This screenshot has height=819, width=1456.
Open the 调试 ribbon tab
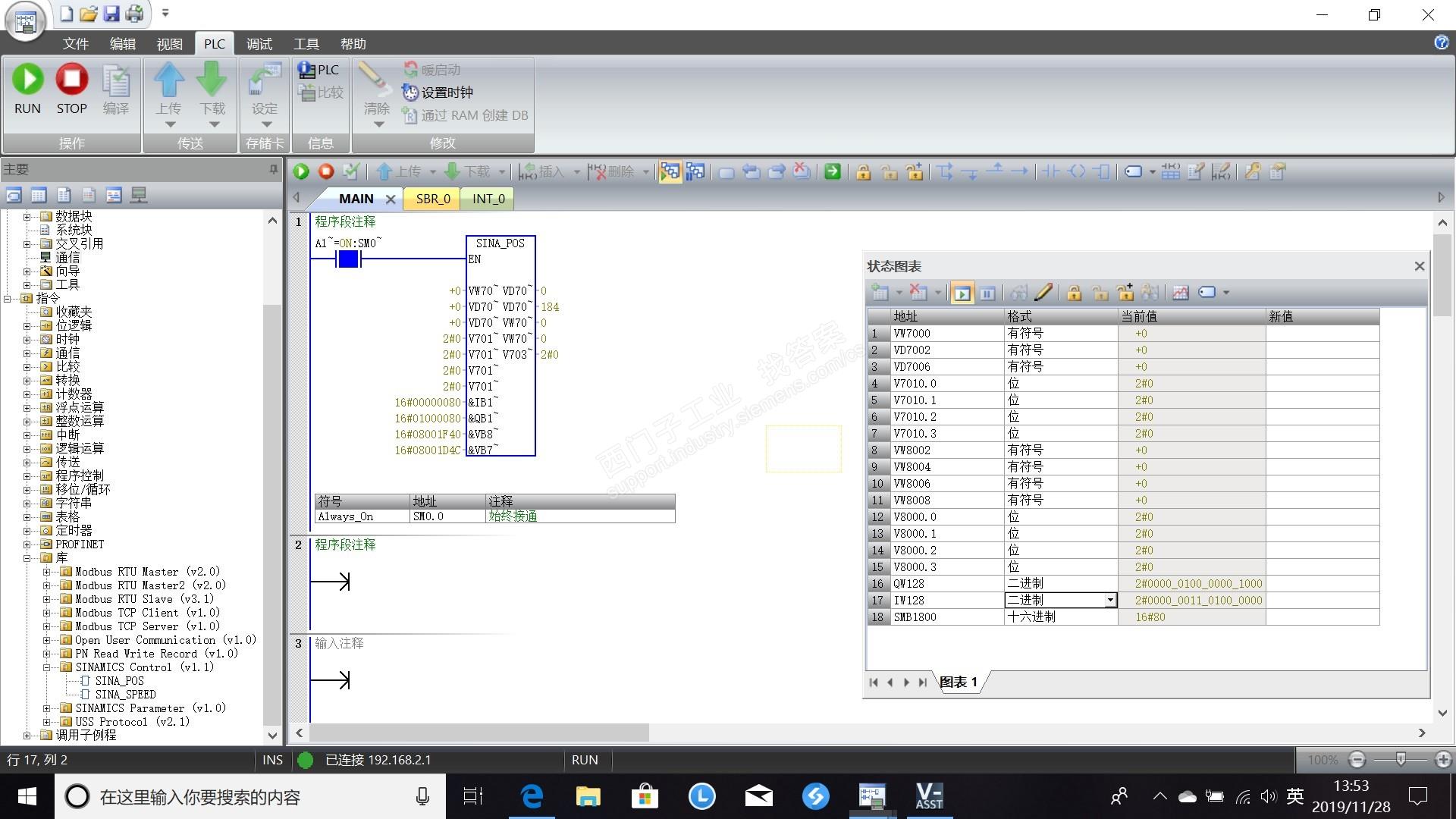click(x=259, y=44)
